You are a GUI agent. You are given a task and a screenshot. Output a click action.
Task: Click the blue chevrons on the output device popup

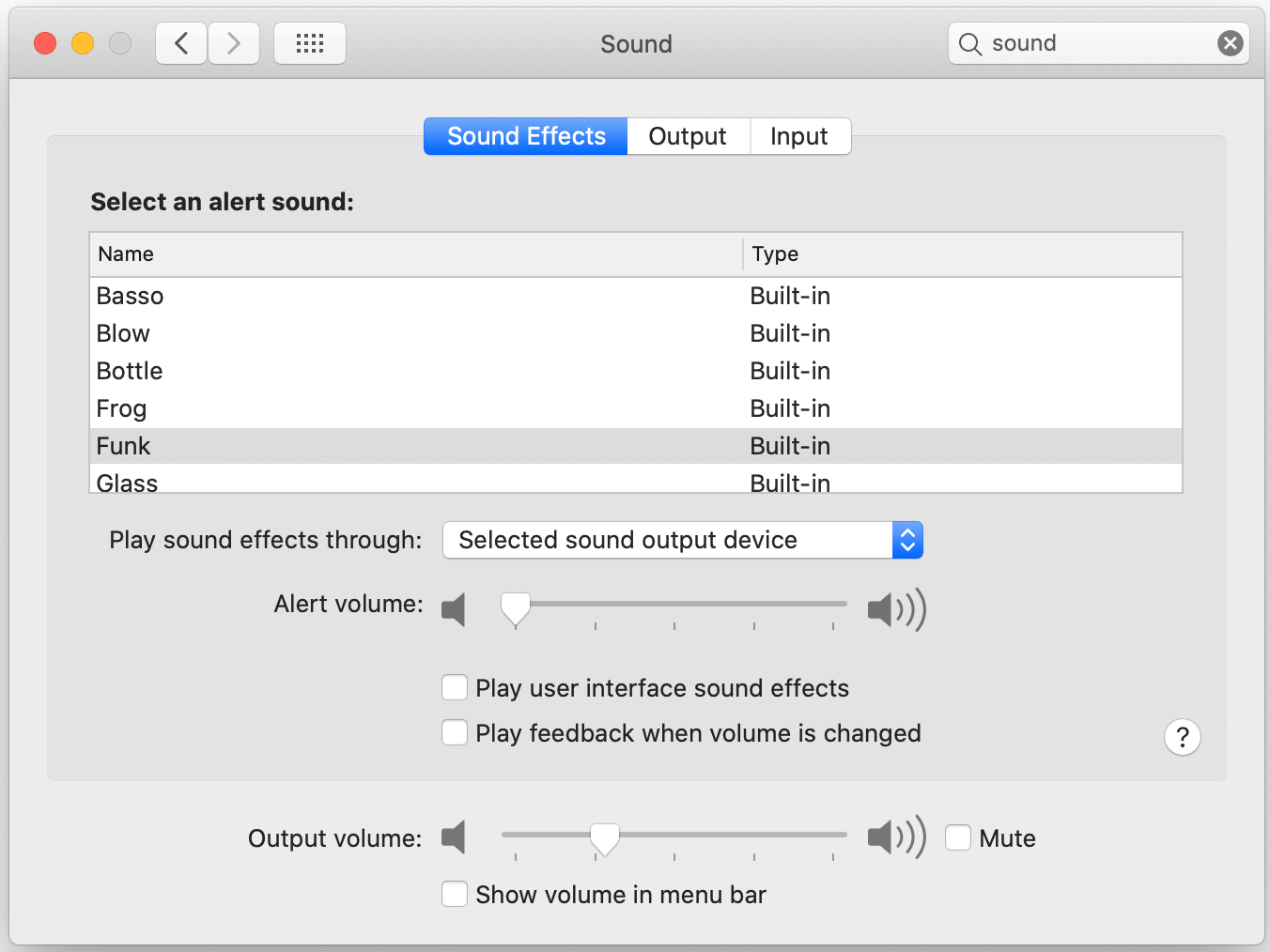[x=907, y=540]
